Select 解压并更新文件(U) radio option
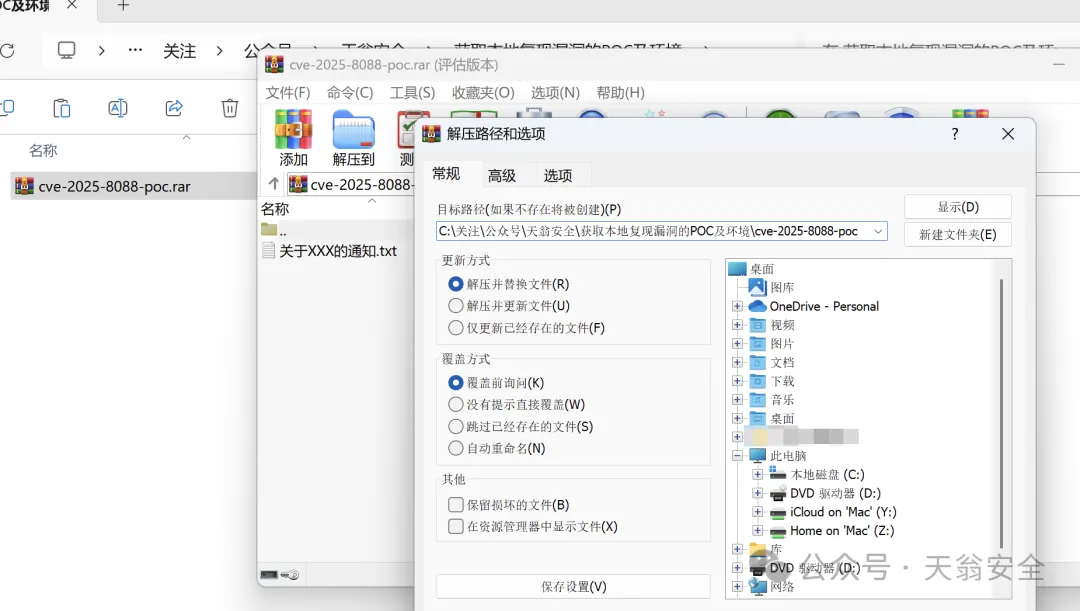Image resolution: width=1080 pixels, height=611 pixels. click(x=456, y=306)
